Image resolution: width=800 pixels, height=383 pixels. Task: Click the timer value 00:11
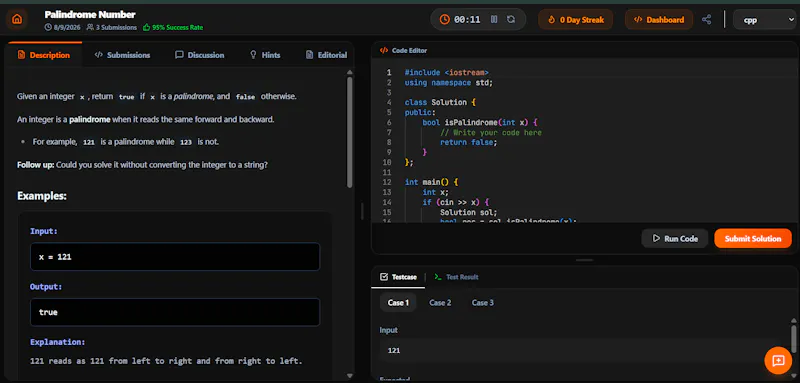coord(467,20)
